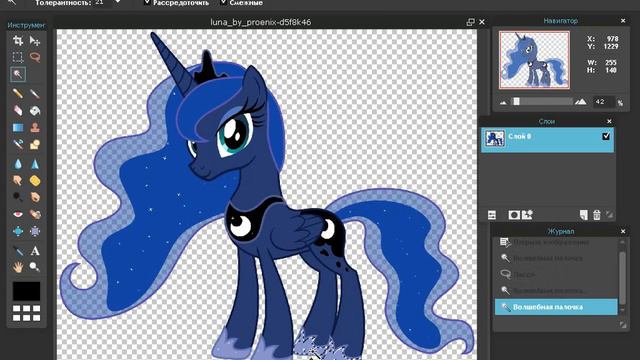
Task: Select the Brush tool
Action: click(35, 93)
